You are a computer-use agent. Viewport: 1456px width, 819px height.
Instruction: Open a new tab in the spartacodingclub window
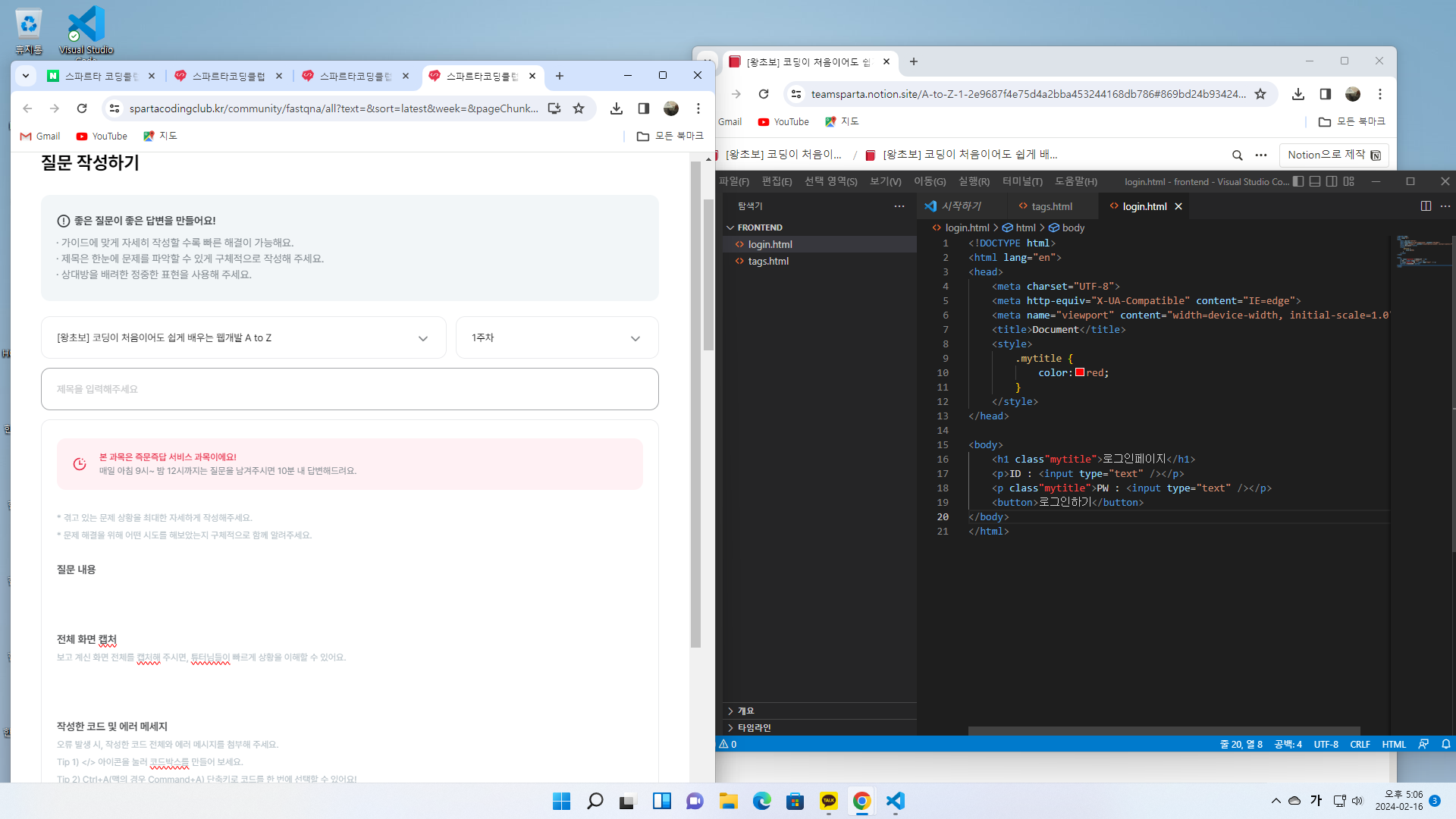(560, 76)
